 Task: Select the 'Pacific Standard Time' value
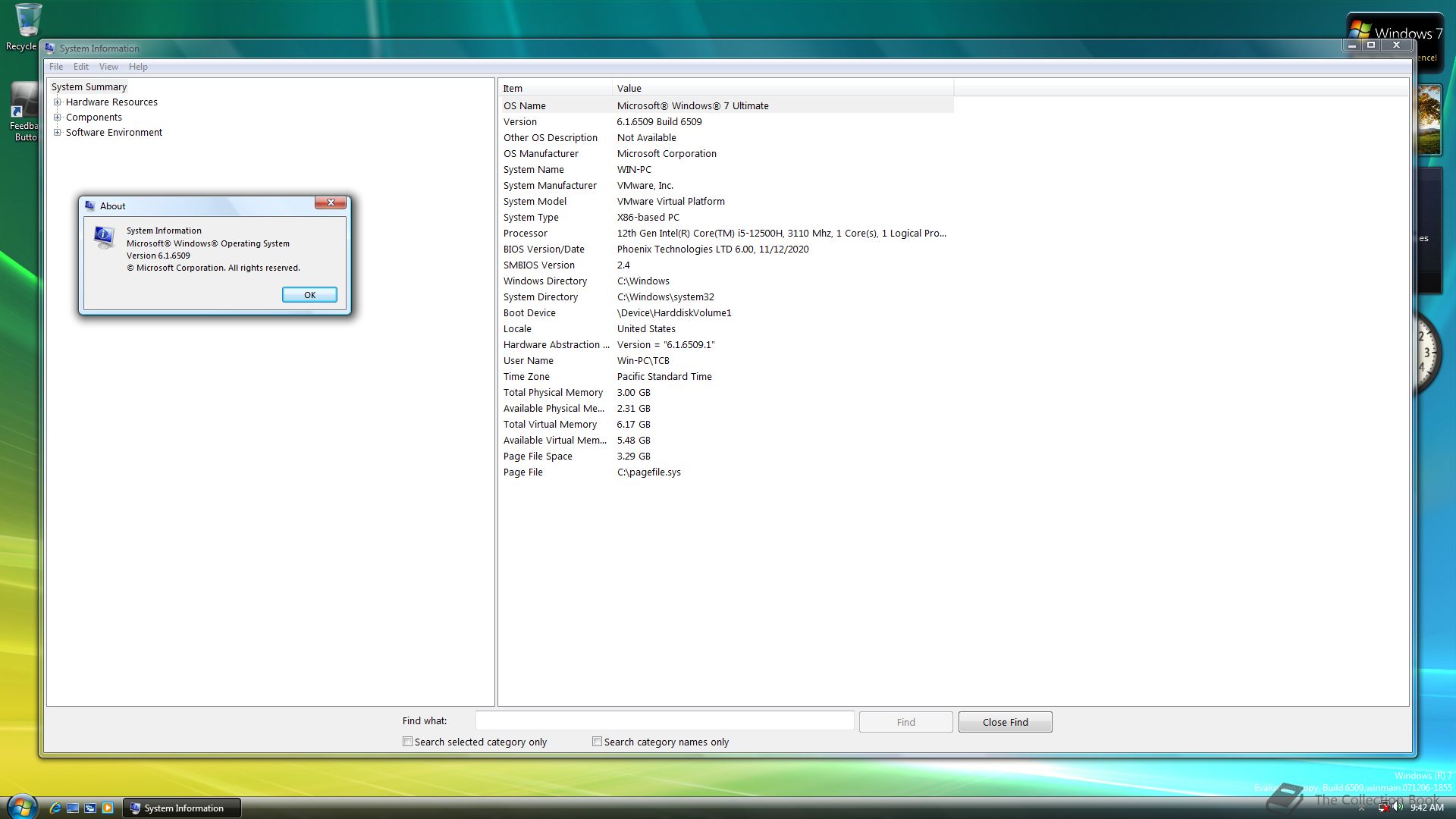click(664, 377)
